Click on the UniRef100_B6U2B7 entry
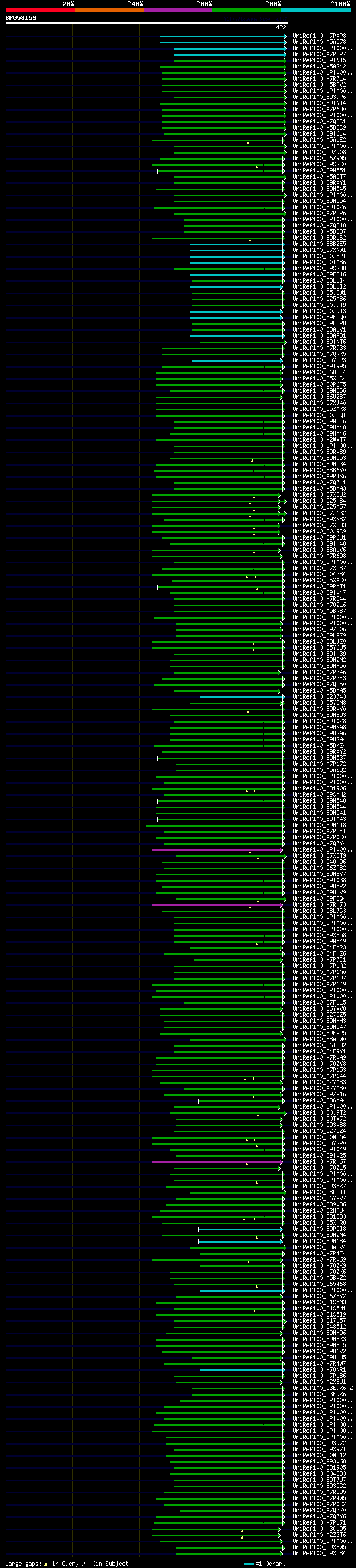The image size is (356, 1568). coord(319,397)
